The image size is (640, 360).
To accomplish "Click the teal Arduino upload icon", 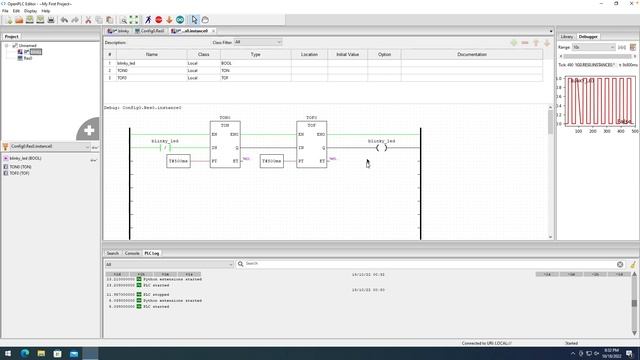I will tap(180, 20).
